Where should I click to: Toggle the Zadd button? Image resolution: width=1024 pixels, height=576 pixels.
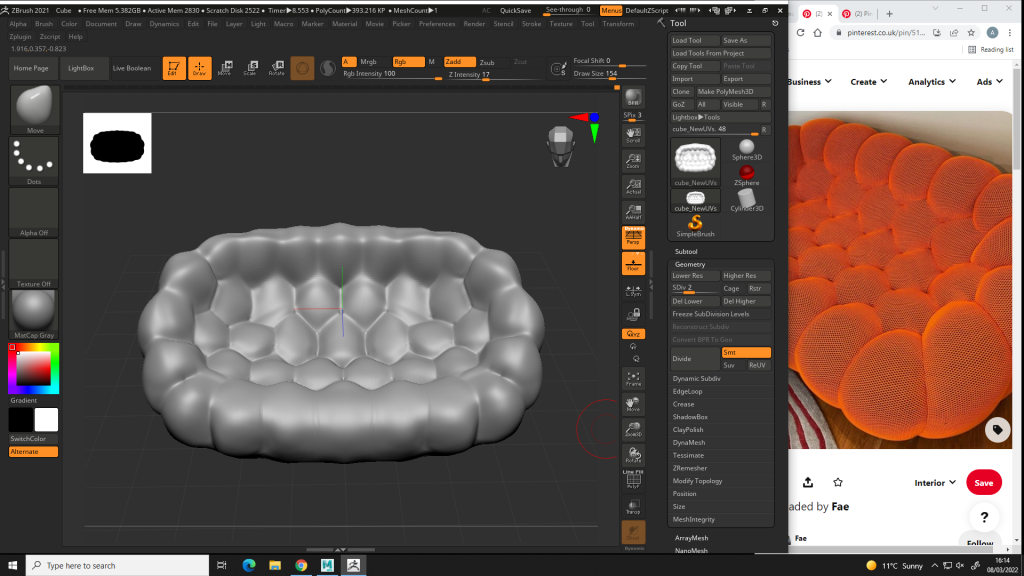pyautogui.click(x=459, y=62)
